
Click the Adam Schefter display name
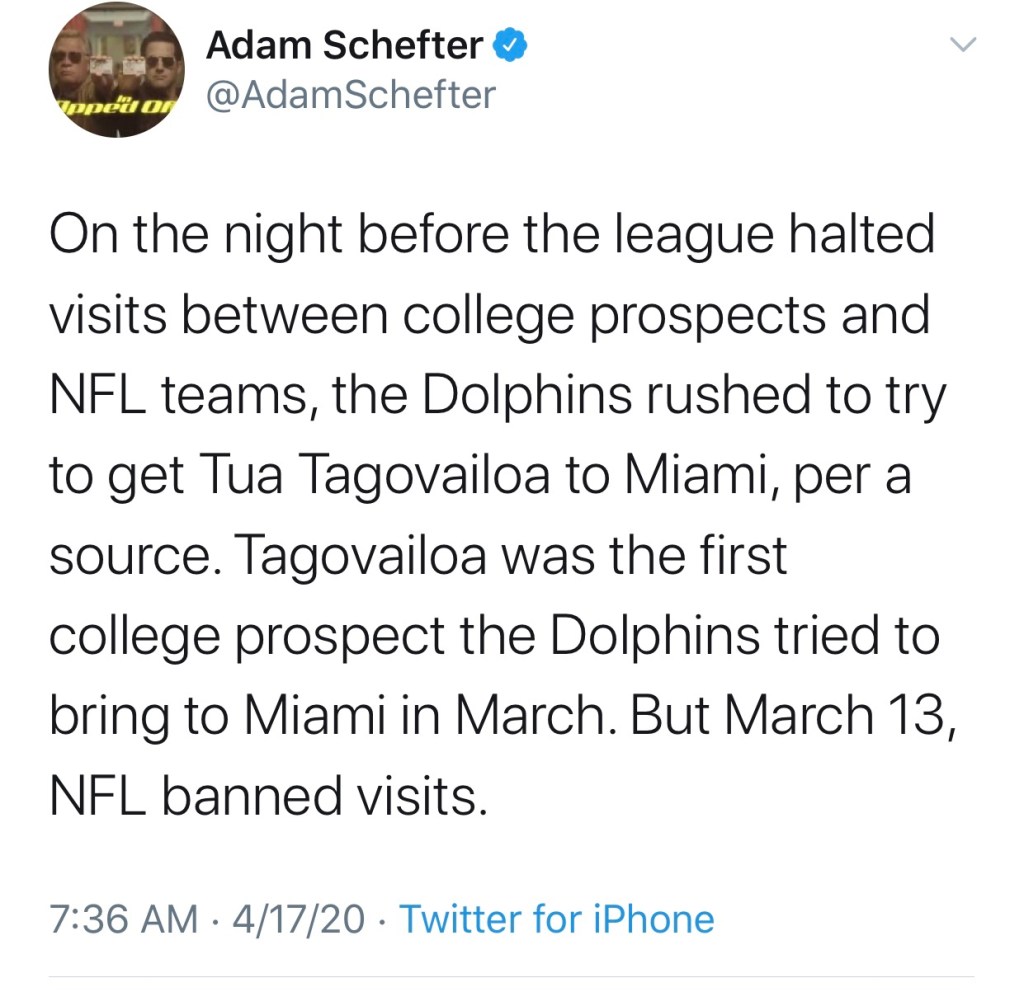345,45
